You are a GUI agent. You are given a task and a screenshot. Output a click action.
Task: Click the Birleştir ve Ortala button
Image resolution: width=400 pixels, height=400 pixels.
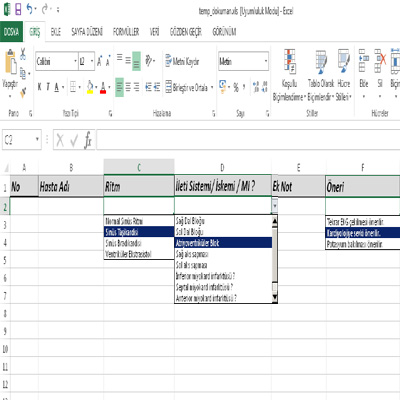click(x=189, y=87)
